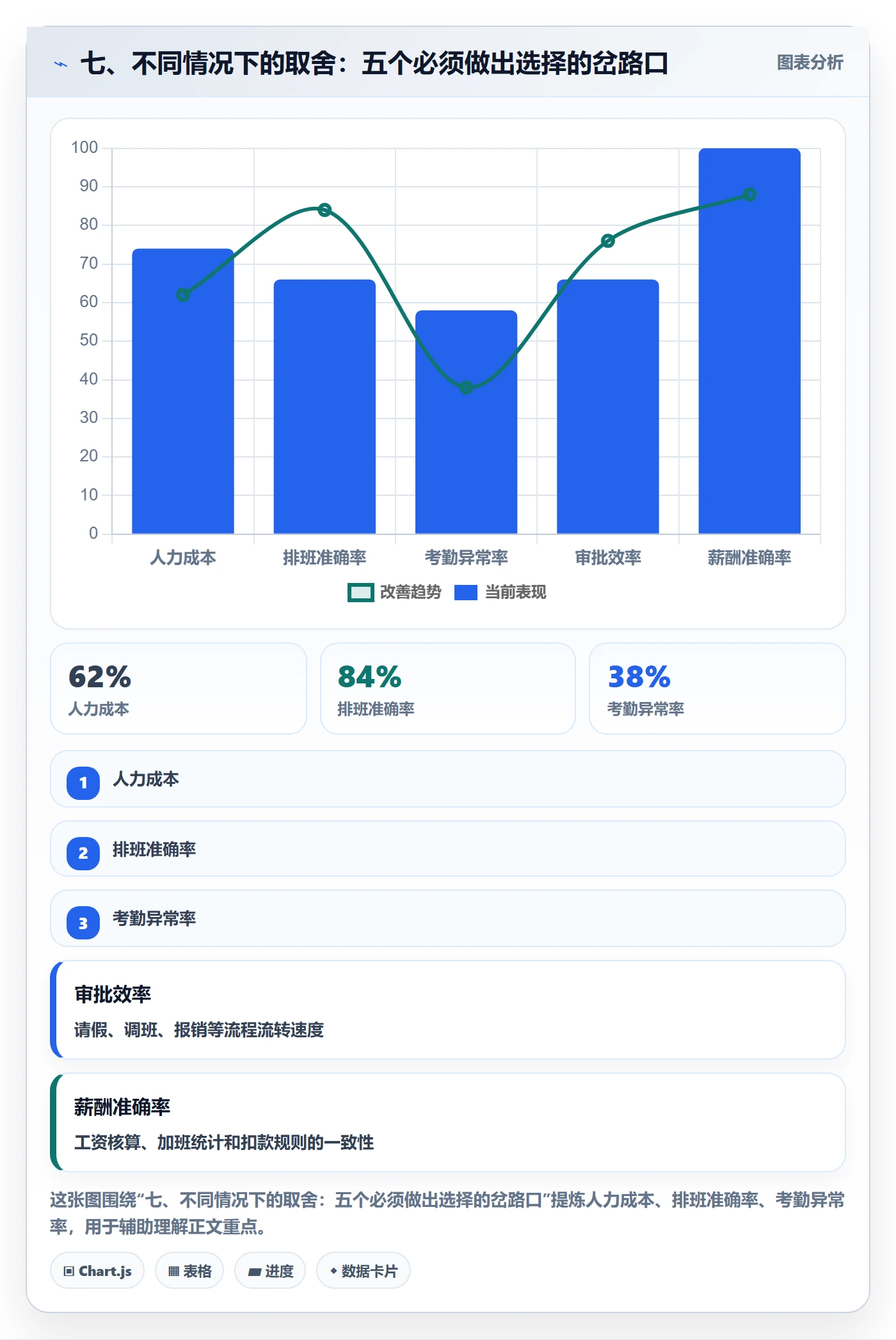This screenshot has height=1340, width=896.
Task: Click the 审批效率 card heading
Action: point(113,994)
